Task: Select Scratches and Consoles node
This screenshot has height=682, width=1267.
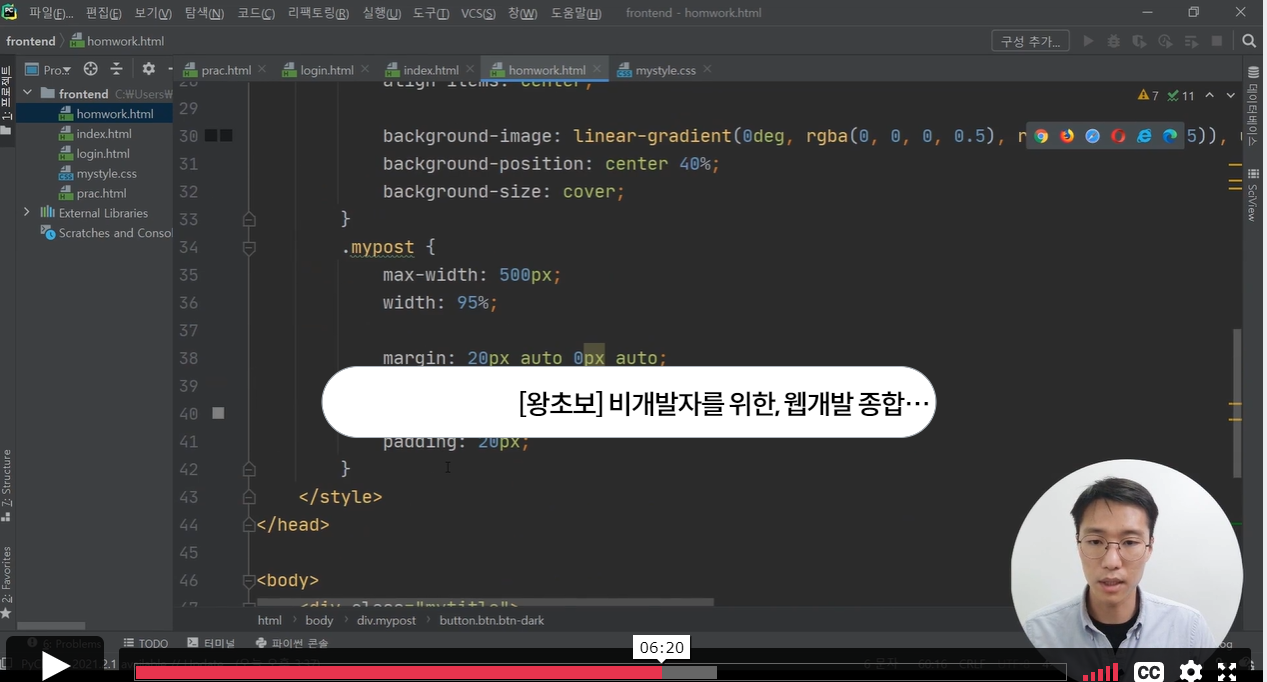Action: [107, 232]
